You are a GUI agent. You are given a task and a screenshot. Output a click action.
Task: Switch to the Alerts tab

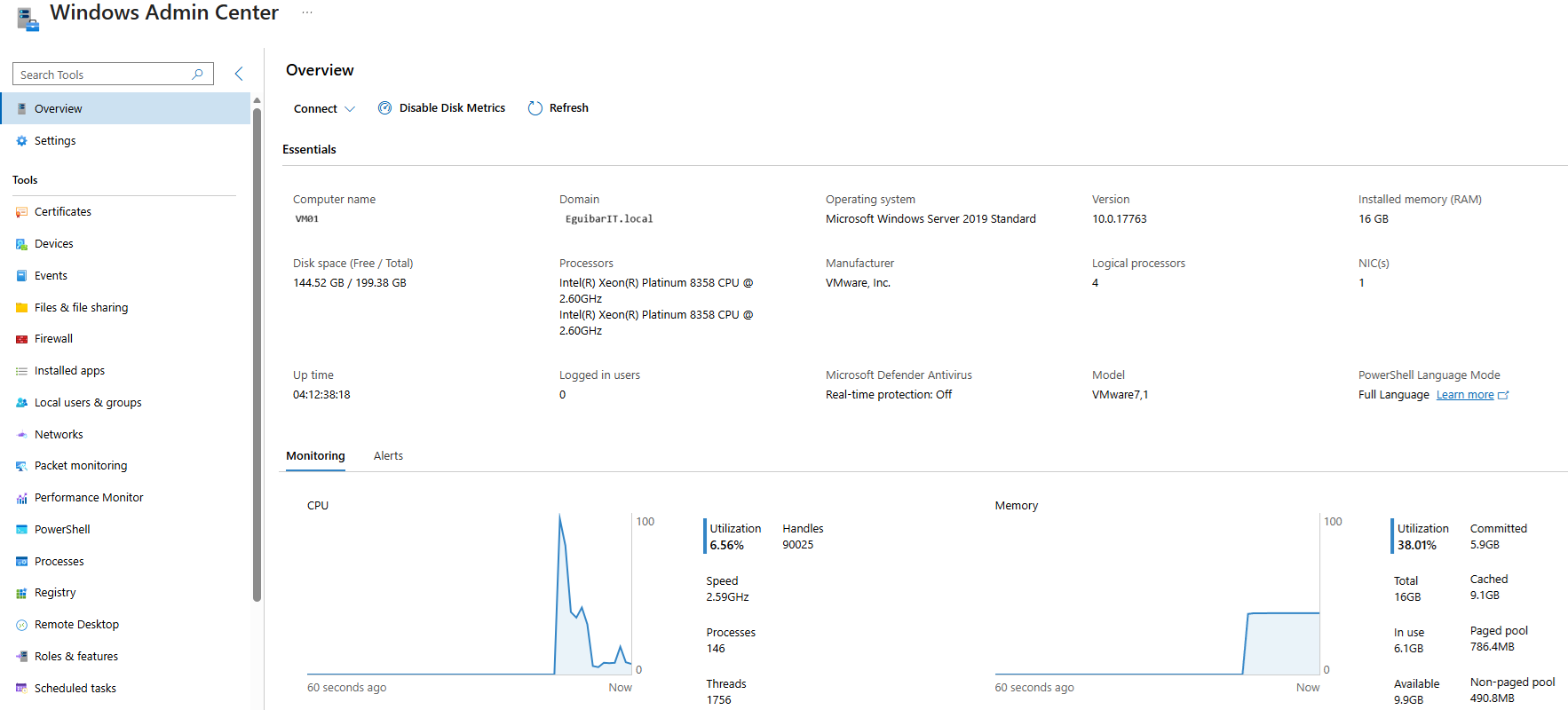(388, 456)
